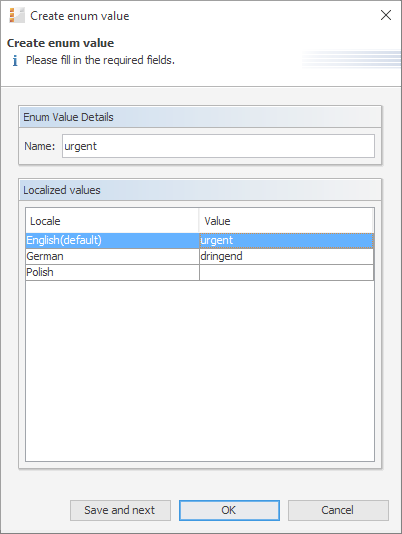Select the German locale cell
The width and height of the screenshot is (402, 534).
112,256
